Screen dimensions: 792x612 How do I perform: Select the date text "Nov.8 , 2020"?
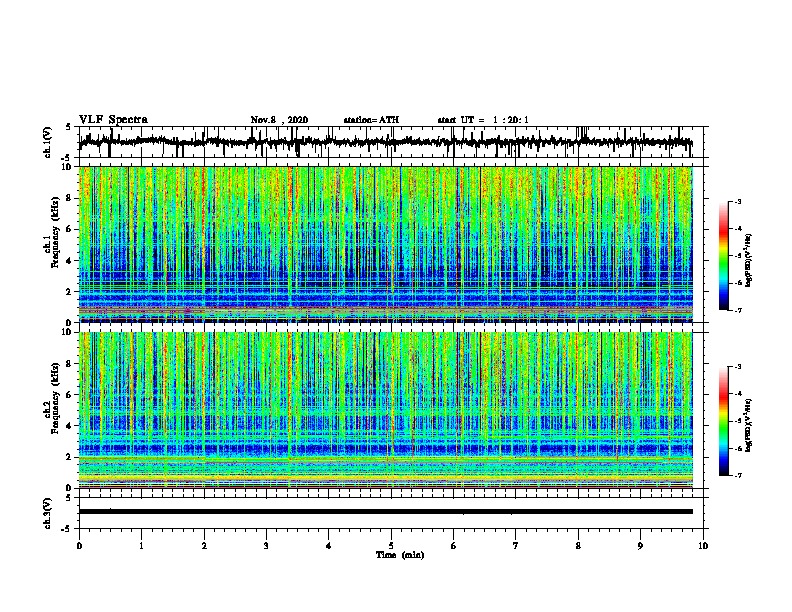tap(279, 120)
